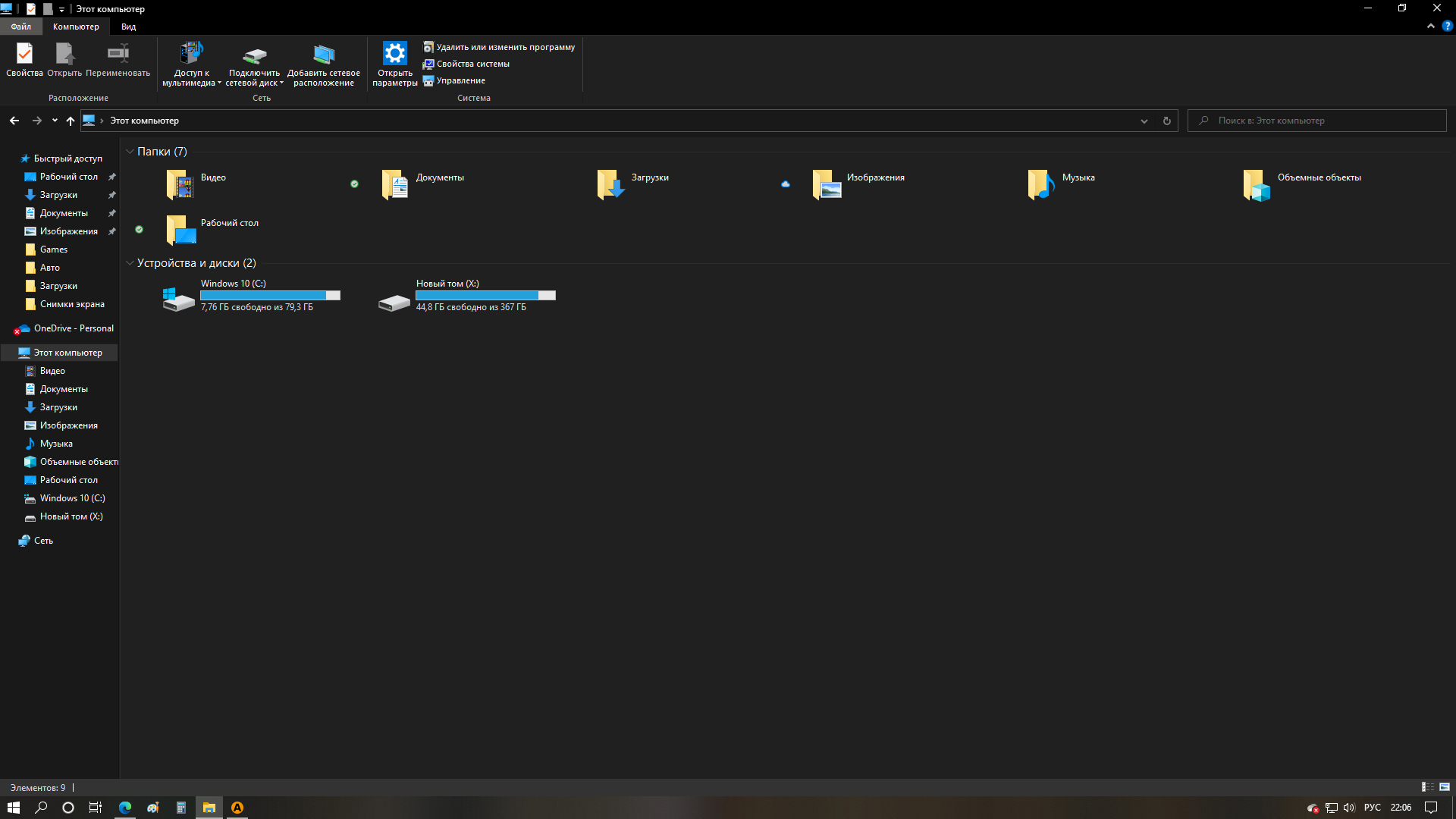1456x819 pixels.
Task: Click Новый том (X:) capacity bar
Action: [485, 296]
